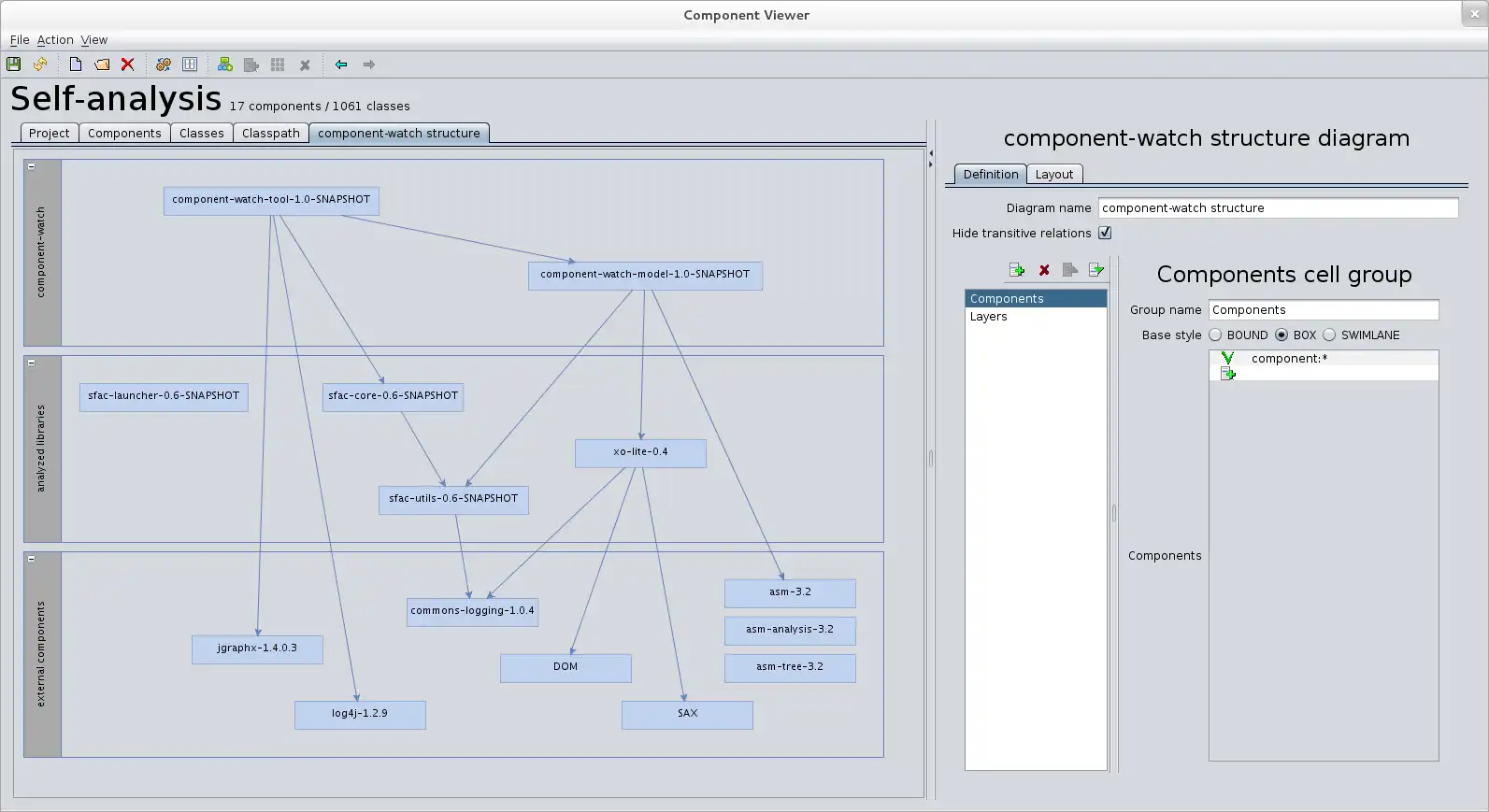Switch to the Components tab

[124, 134]
